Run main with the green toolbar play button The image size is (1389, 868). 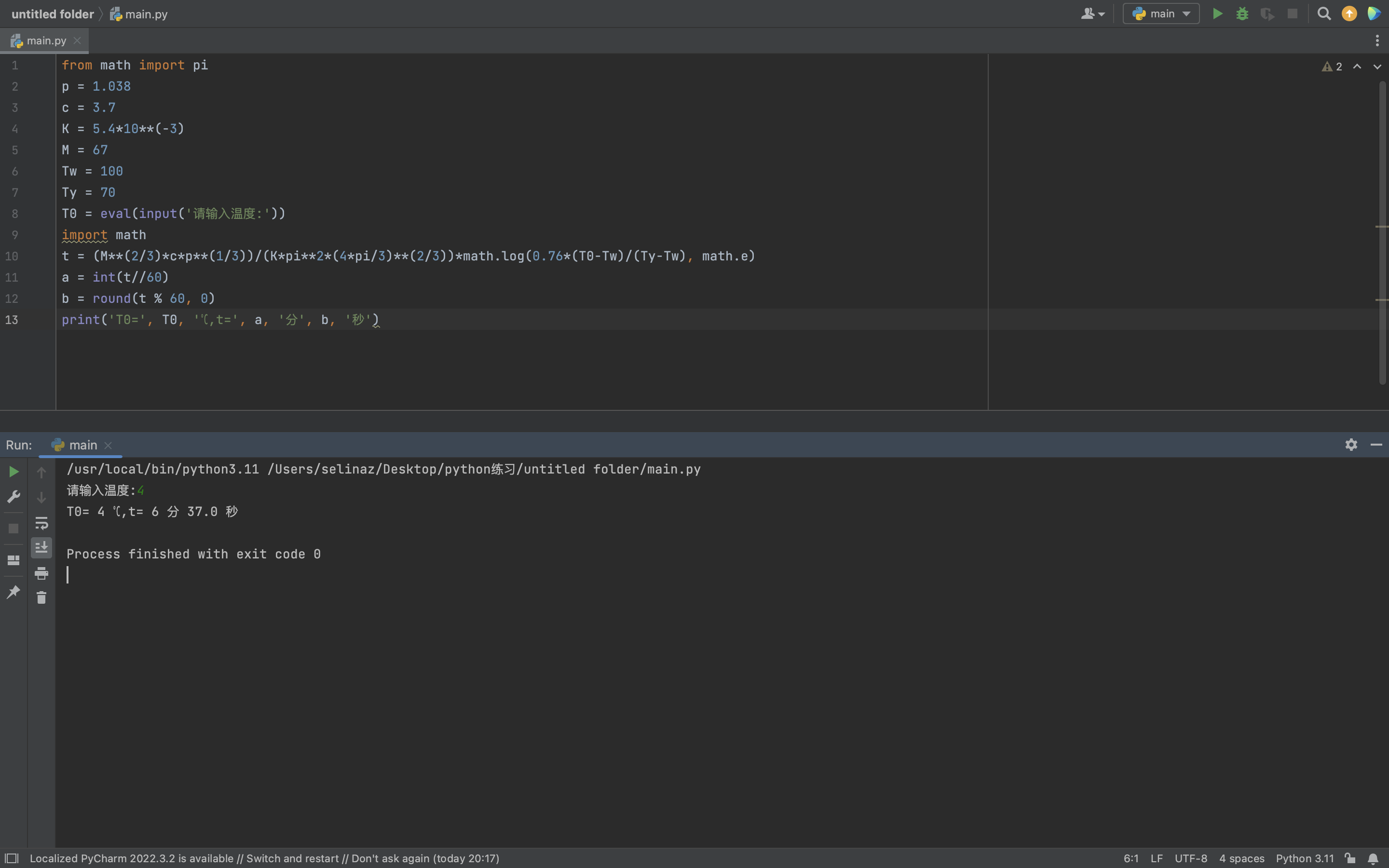1217,14
